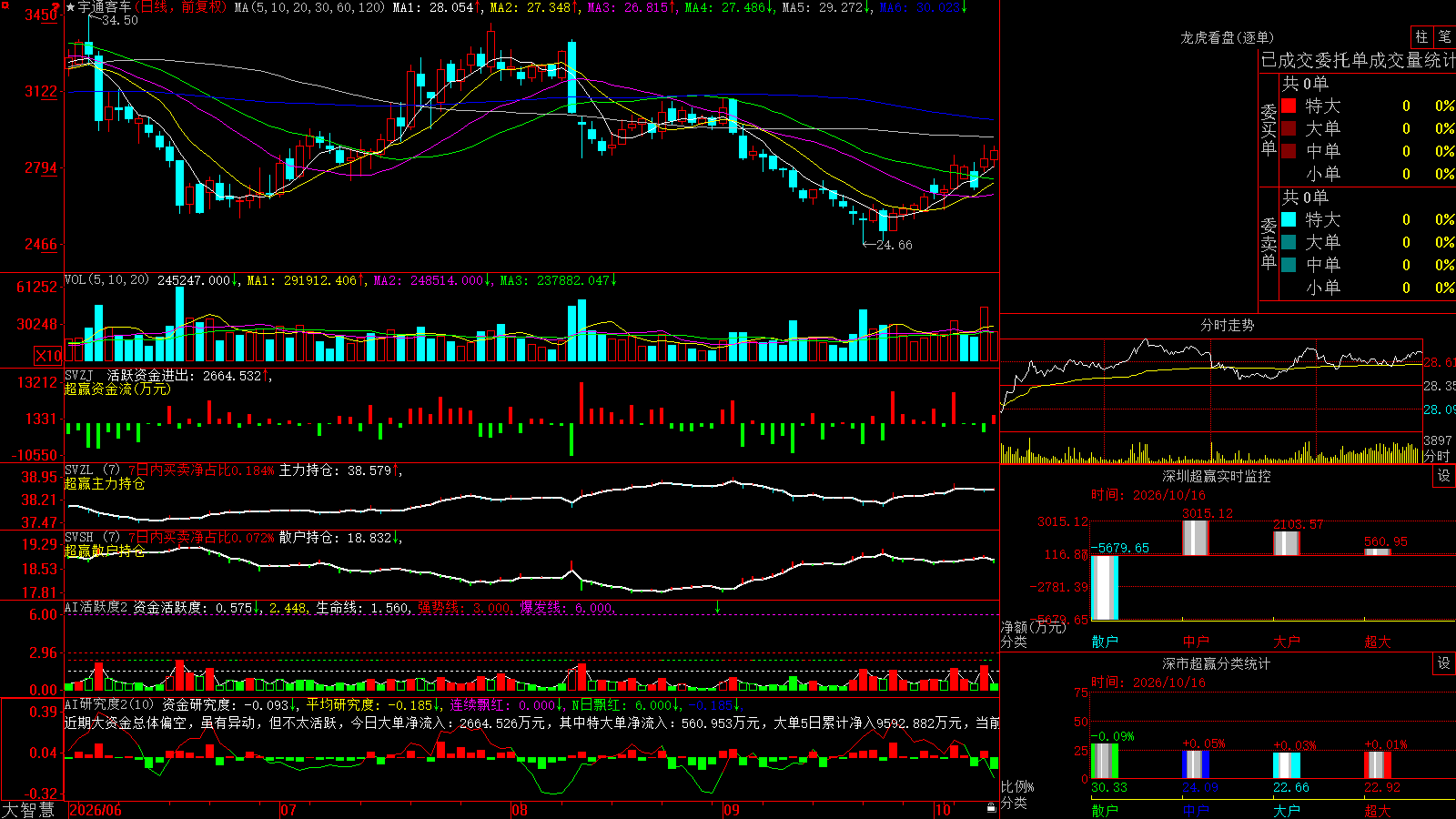Viewport: 1456px width, 819px height.
Task: Click the red 特大 swatch under 委买单
Action: [1289, 106]
